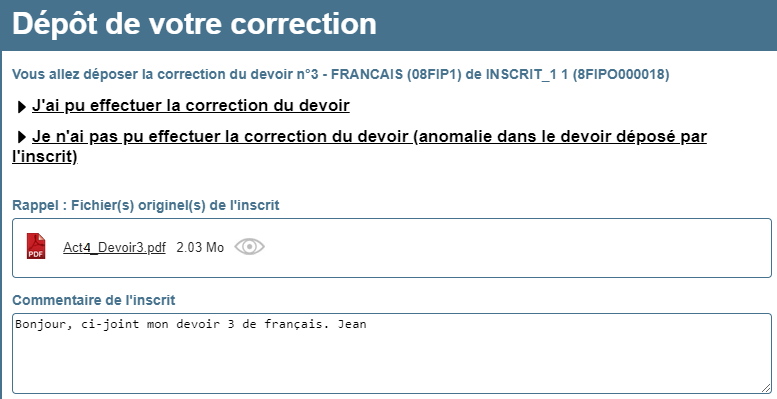Open the Act4_Devoir3.pdf file link
The image size is (777, 399).
point(114,247)
